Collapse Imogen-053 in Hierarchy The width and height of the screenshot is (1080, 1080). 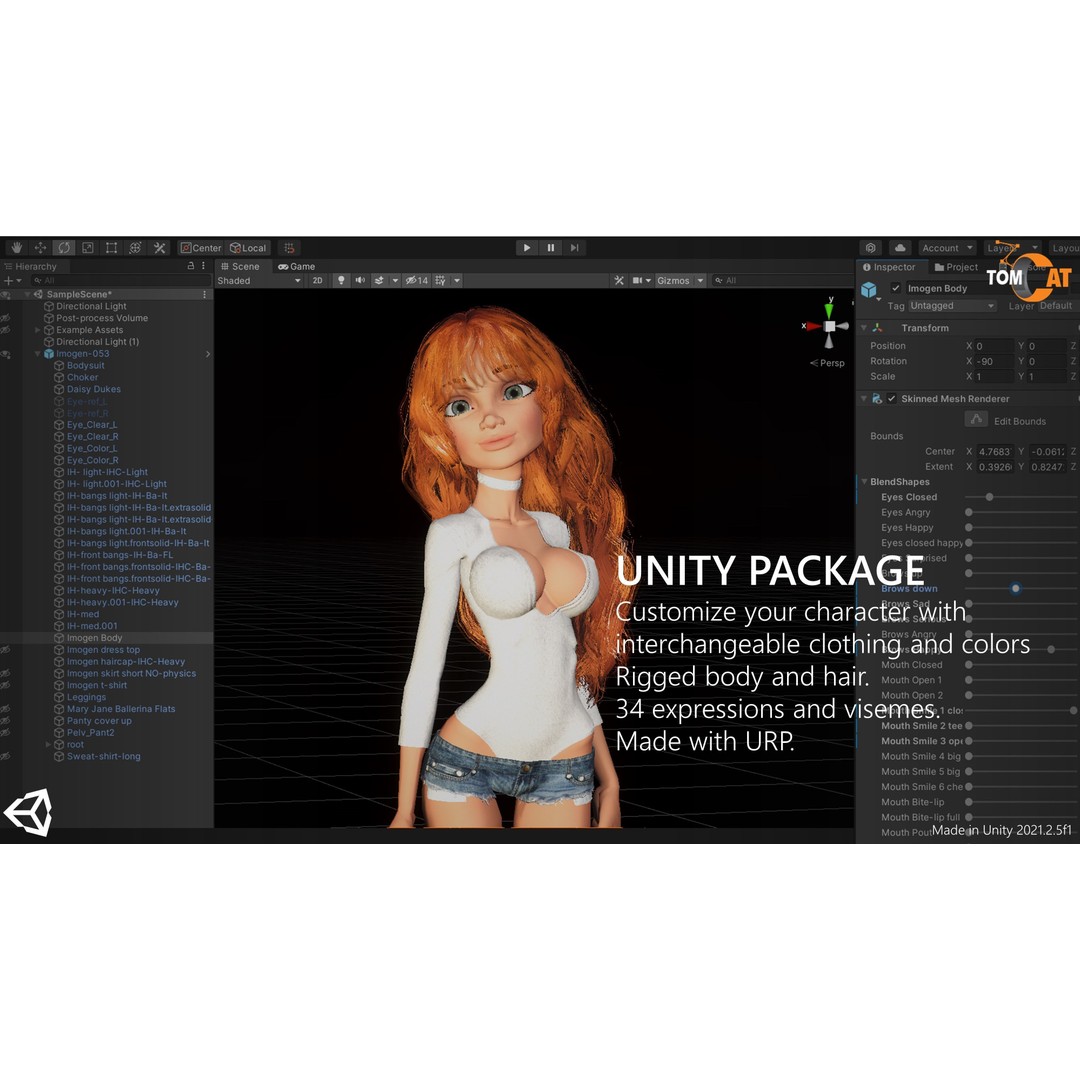pos(38,354)
